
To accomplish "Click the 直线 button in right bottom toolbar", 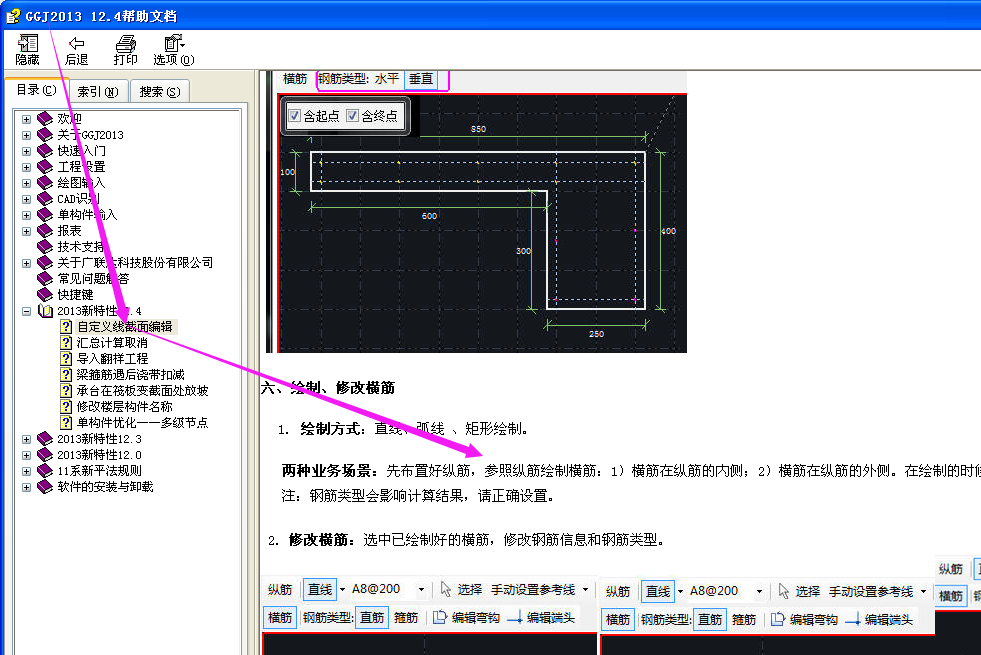I will [x=658, y=591].
